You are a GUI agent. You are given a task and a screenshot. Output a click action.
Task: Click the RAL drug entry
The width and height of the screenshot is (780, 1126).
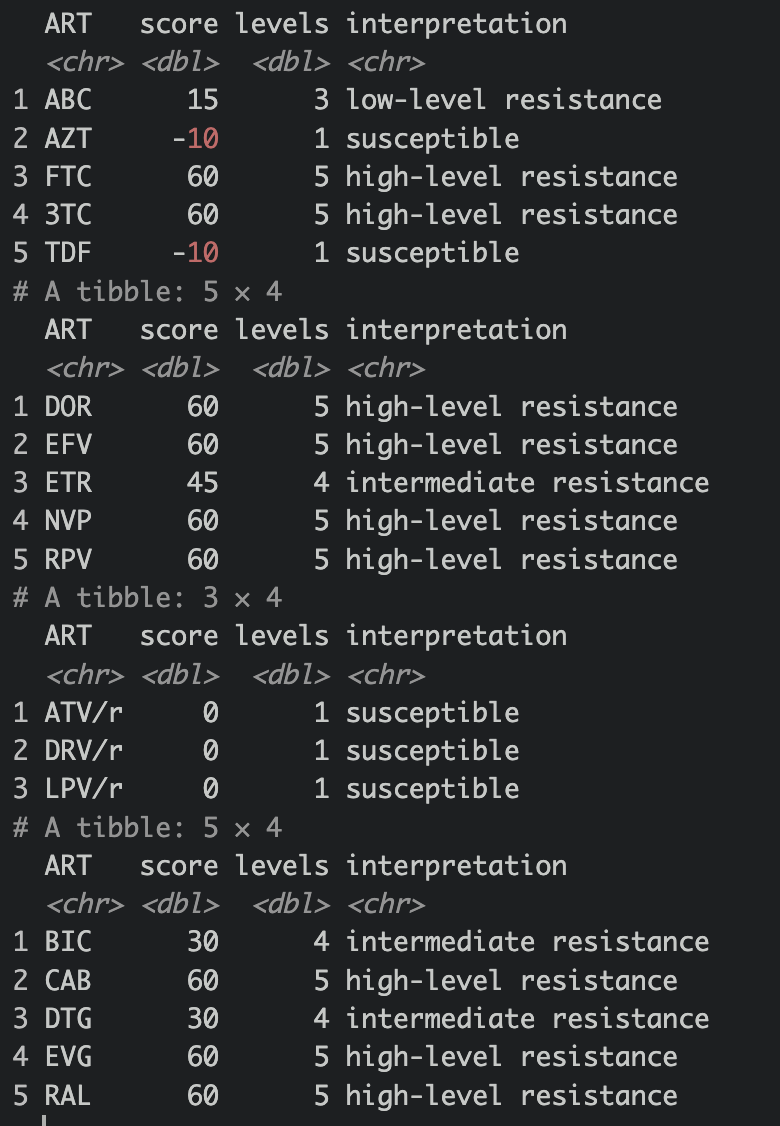(x=68, y=1095)
